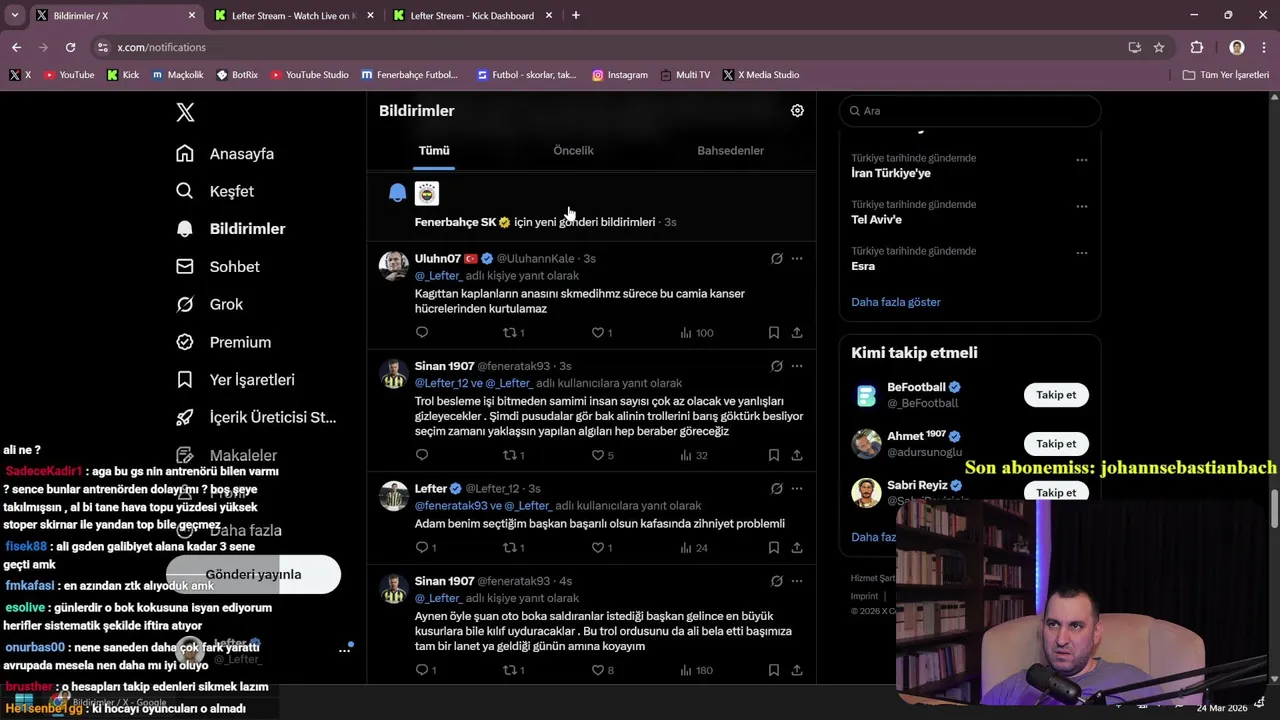Bookmark this page star icon
The image size is (1280, 720).
(1159, 47)
